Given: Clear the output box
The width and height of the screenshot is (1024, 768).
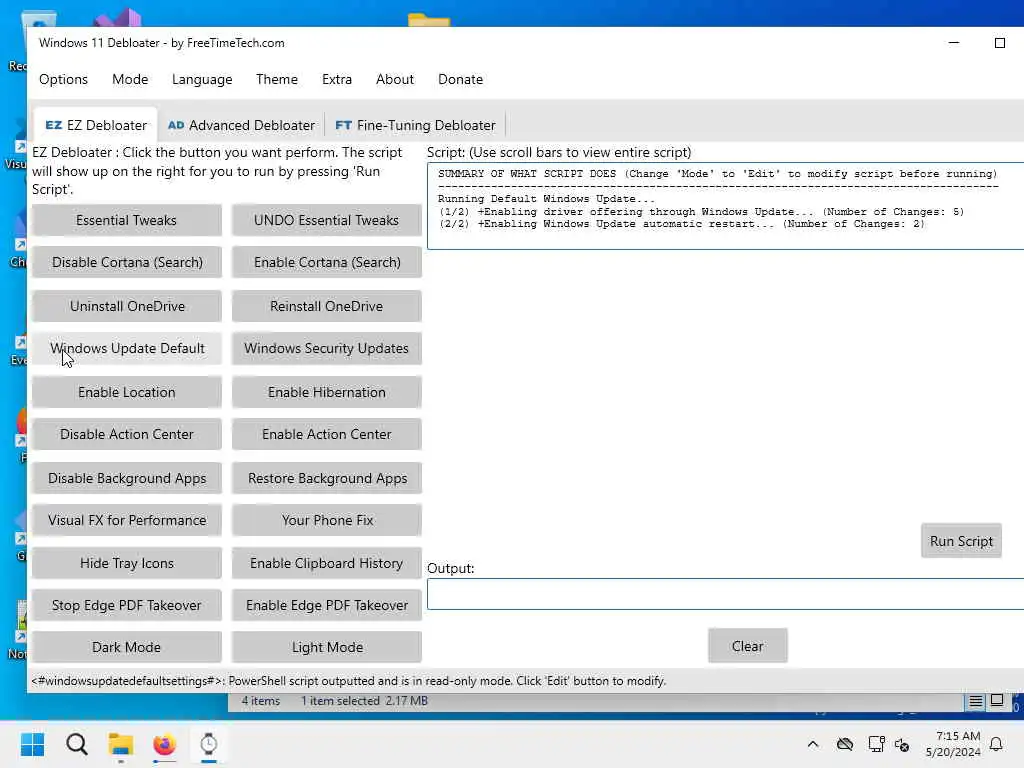Looking at the screenshot, I should click(x=748, y=646).
